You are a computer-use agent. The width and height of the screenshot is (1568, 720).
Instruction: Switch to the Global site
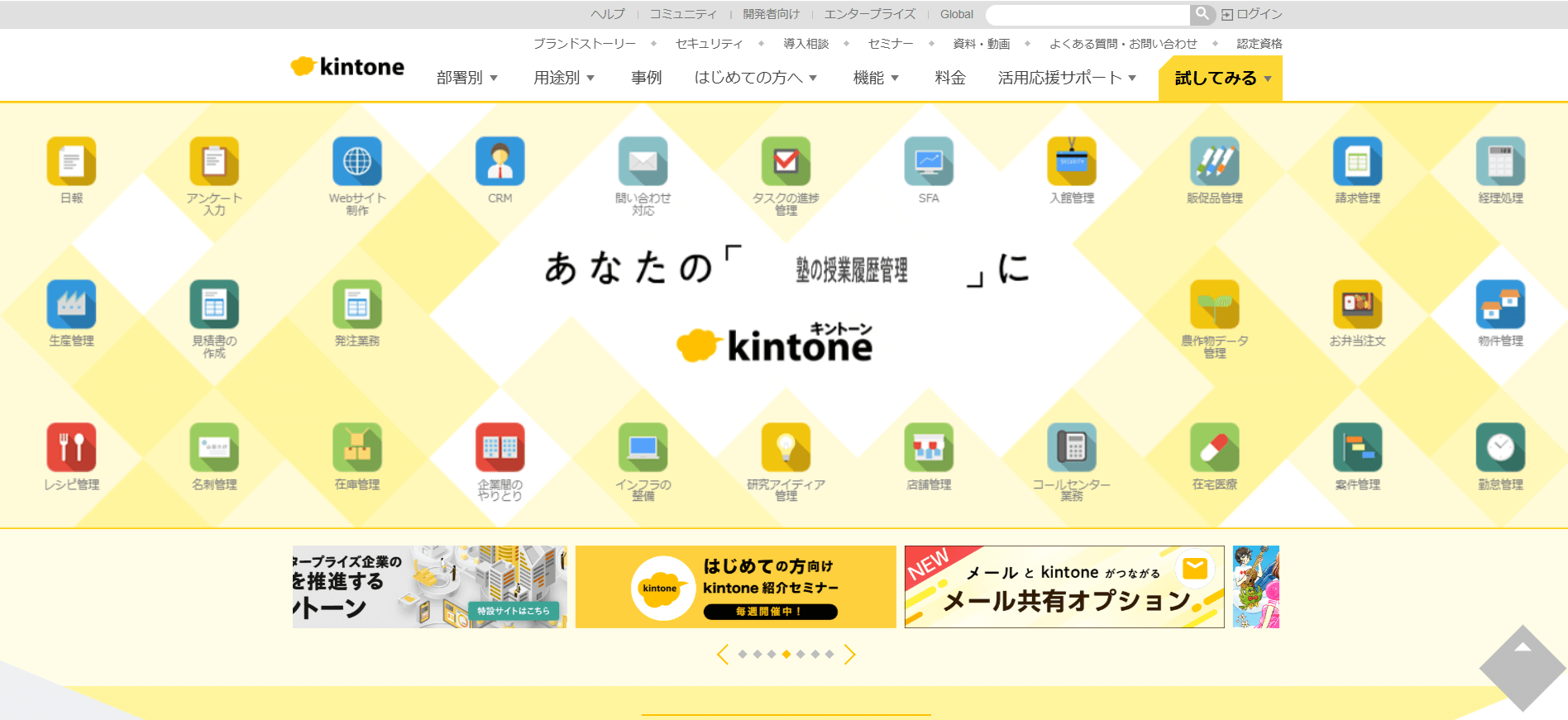coord(957,14)
